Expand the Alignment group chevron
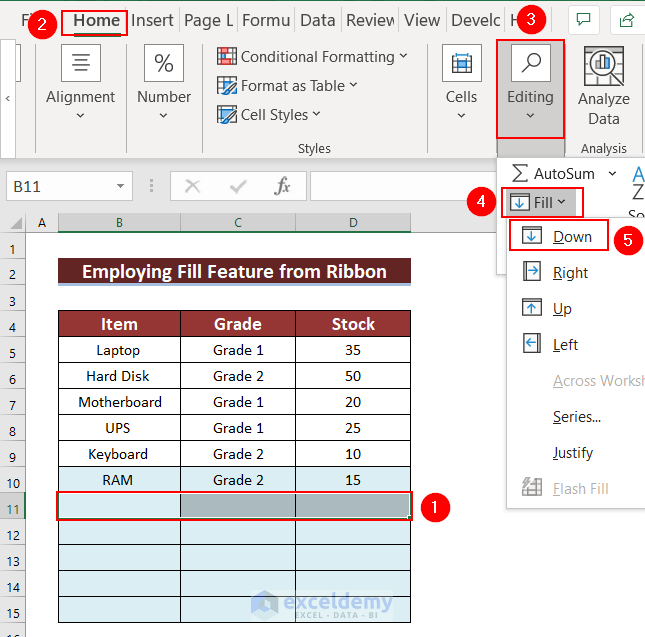Viewport: 645px width, 637px height. 81,116
